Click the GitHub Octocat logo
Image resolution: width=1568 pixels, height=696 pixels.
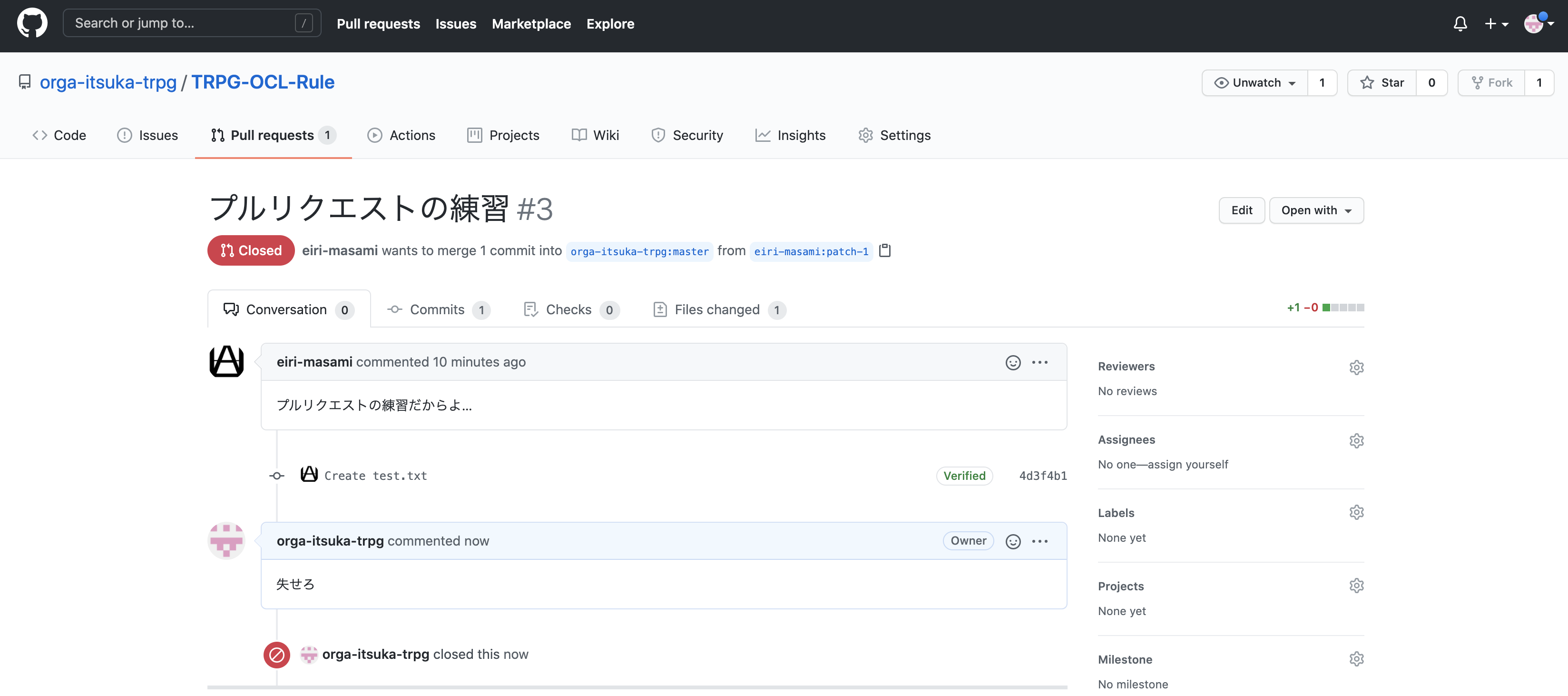(32, 23)
